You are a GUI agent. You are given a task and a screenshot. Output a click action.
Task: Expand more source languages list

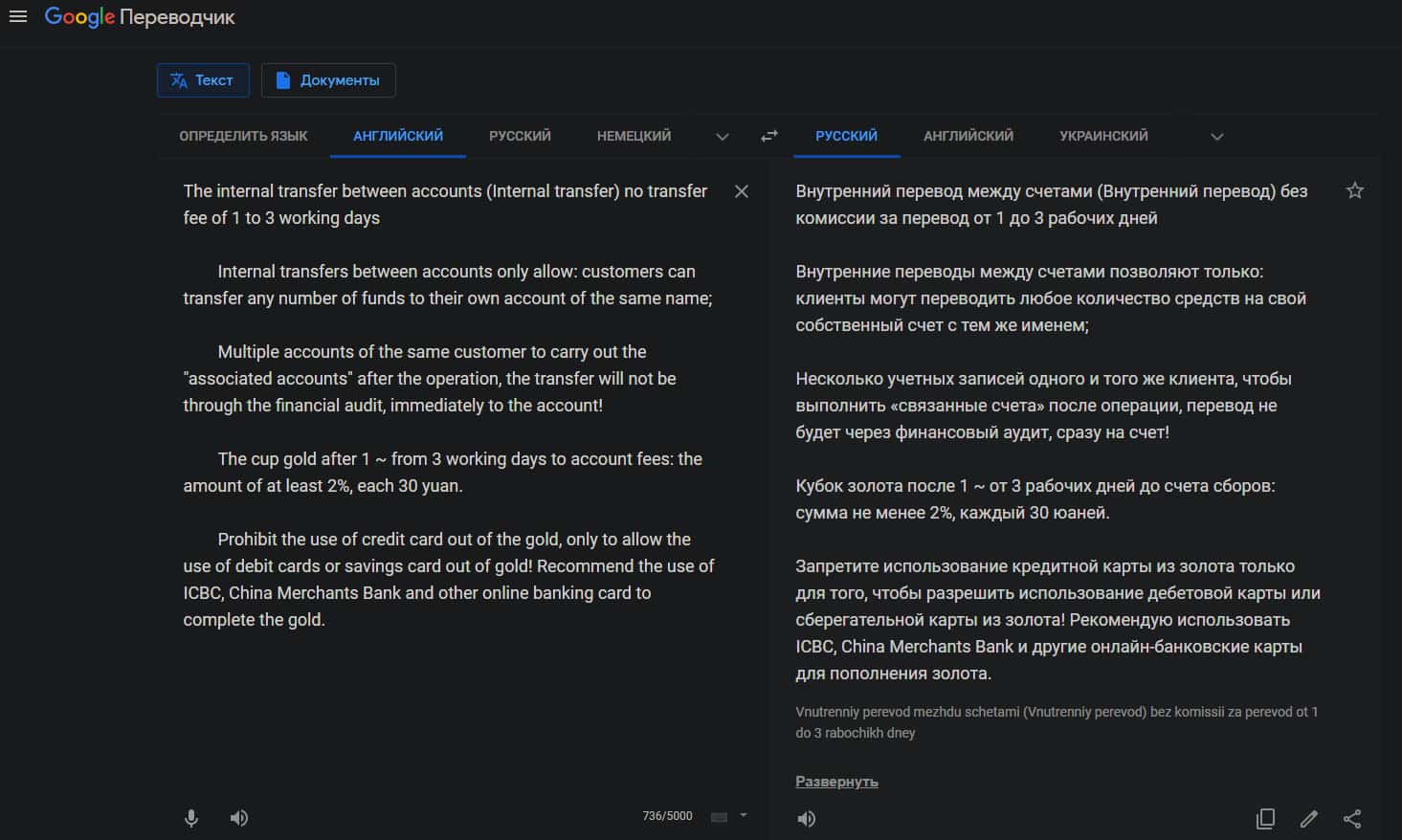pos(723,137)
